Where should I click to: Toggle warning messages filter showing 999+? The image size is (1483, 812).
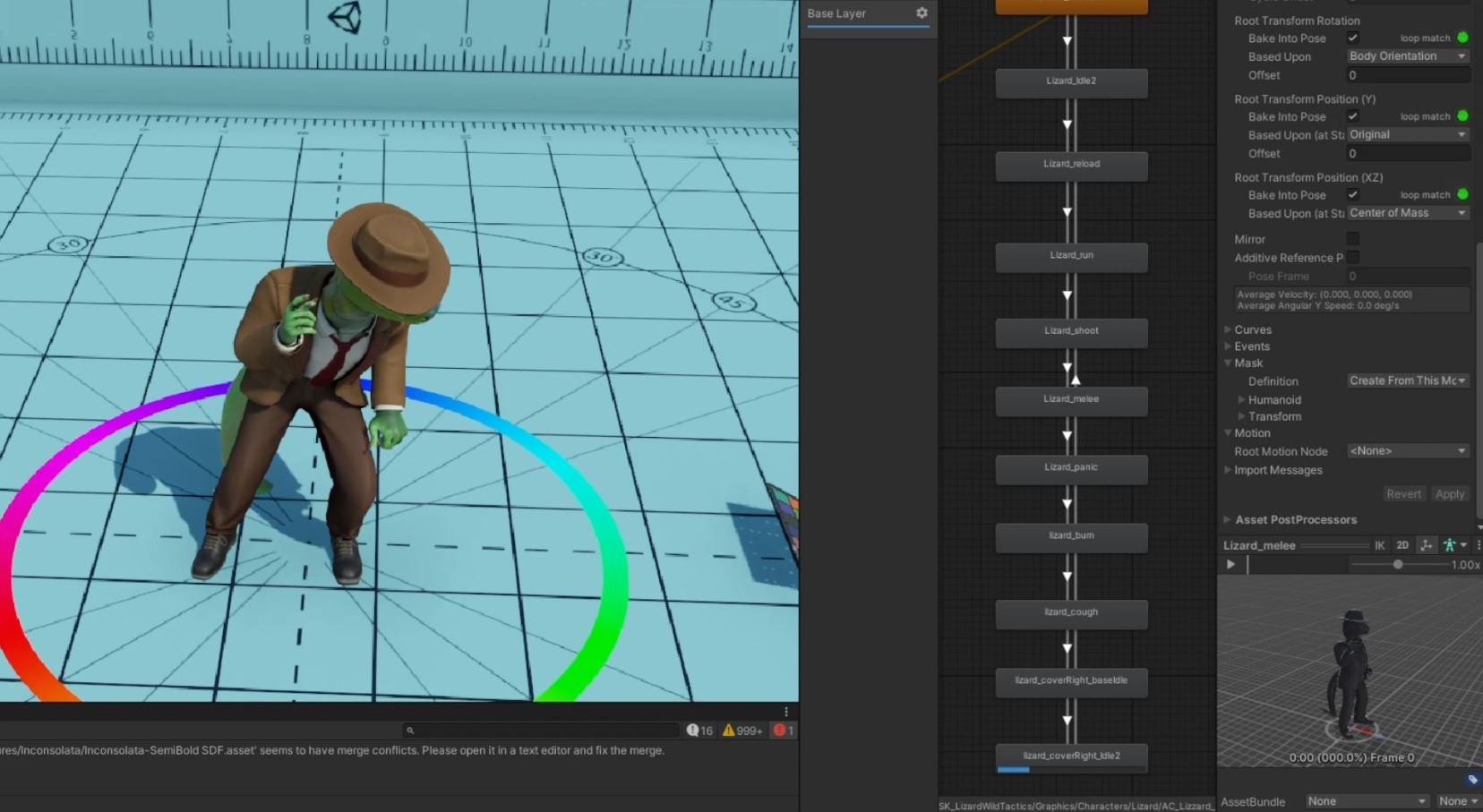click(742, 731)
